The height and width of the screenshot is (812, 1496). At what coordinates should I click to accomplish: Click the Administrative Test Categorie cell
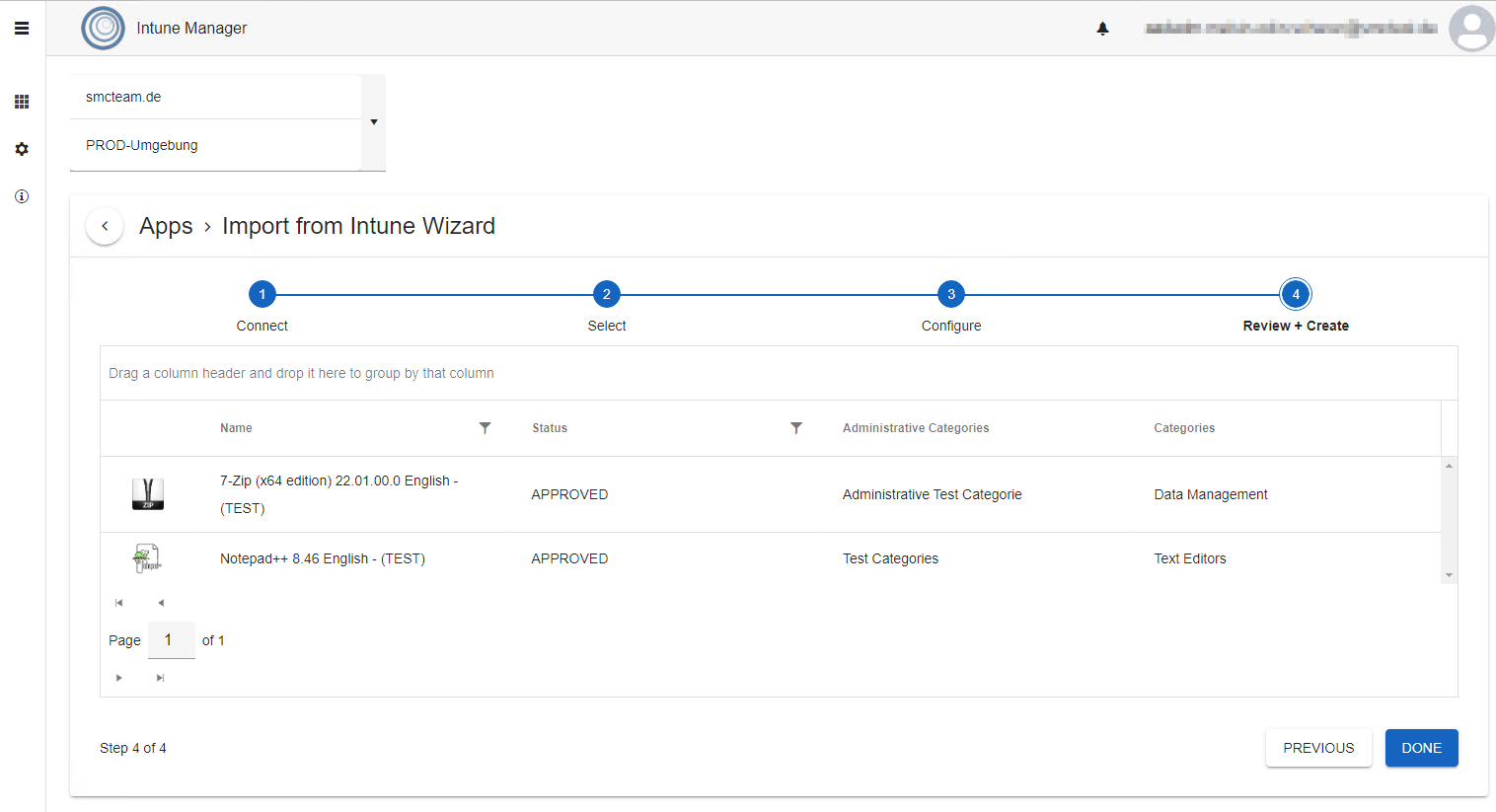(933, 494)
